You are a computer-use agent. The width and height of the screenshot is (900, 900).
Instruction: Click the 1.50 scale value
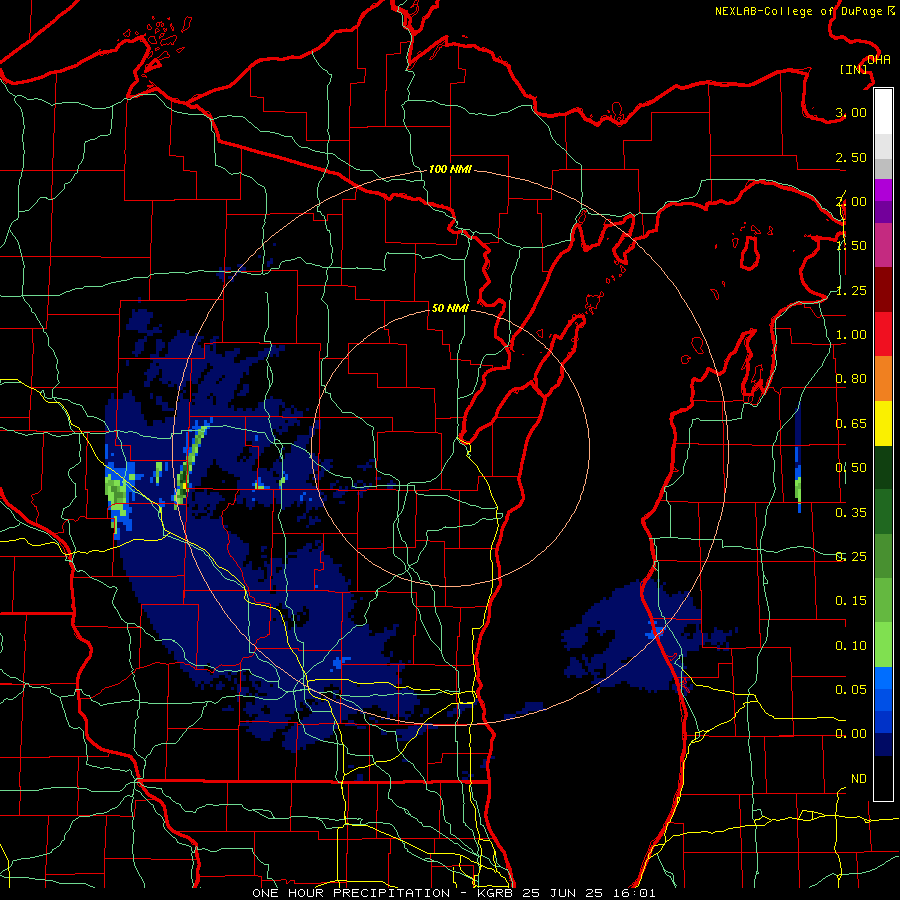851,246
